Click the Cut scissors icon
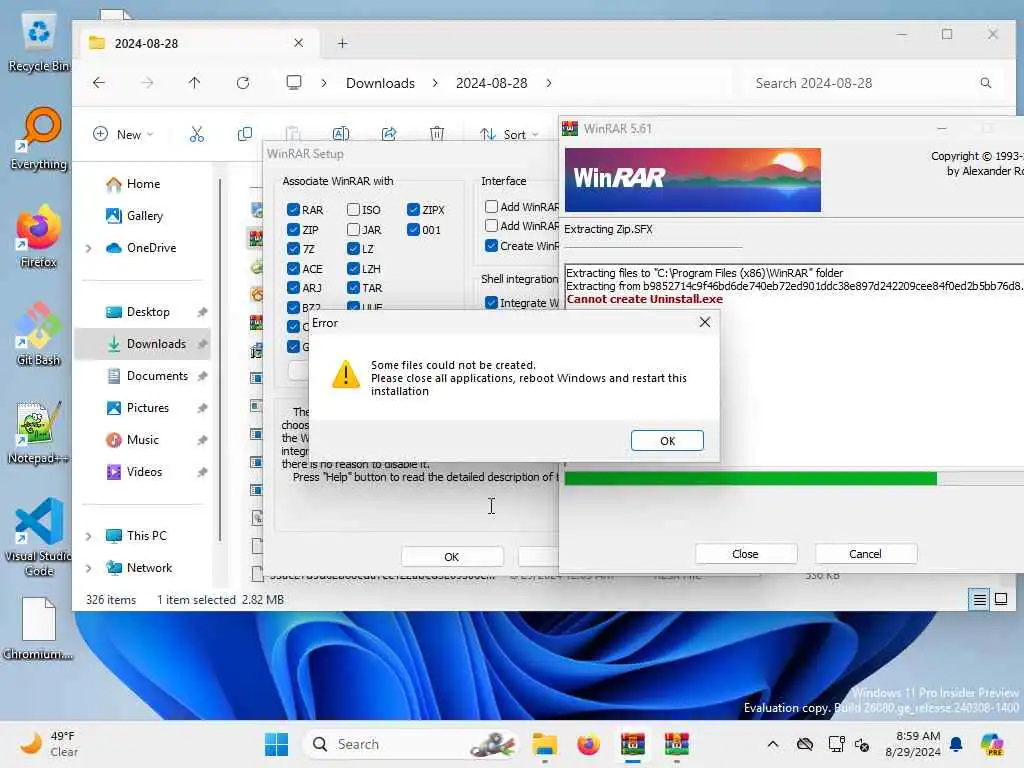This screenshot has width=1024, height=768. coord(197,135)
